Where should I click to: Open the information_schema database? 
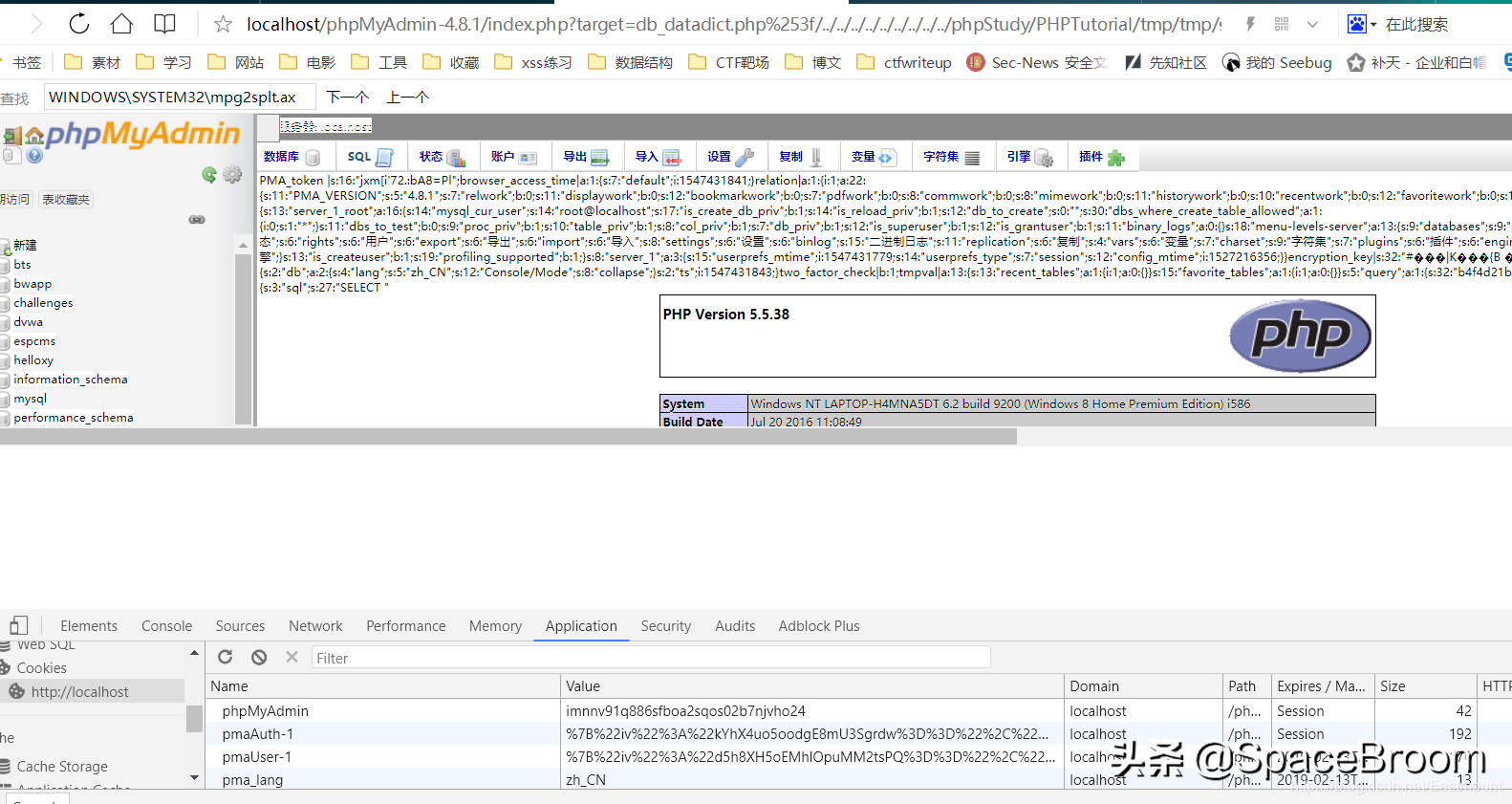[x=70, y=379]
